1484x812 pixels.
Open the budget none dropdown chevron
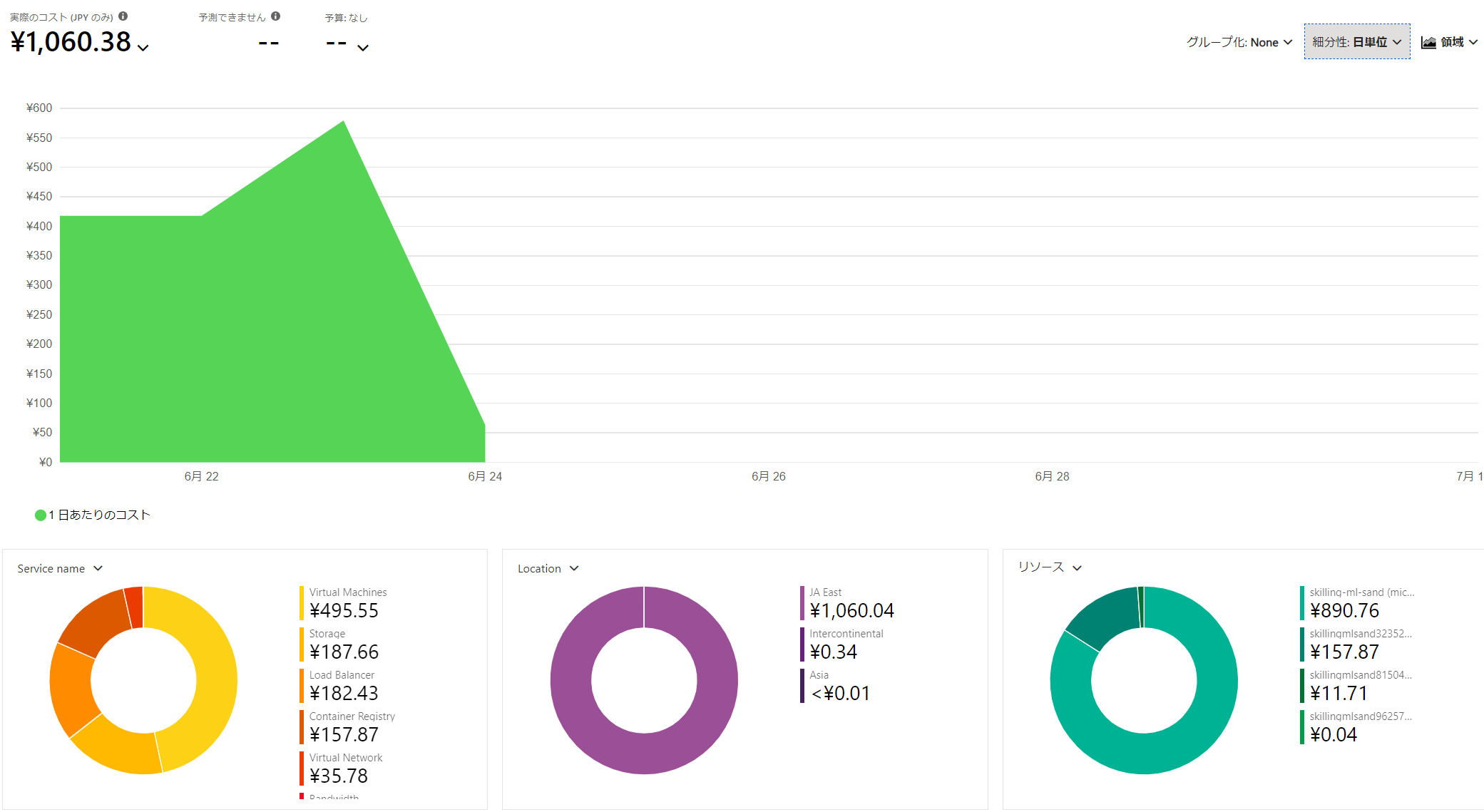tap(363, 48)
